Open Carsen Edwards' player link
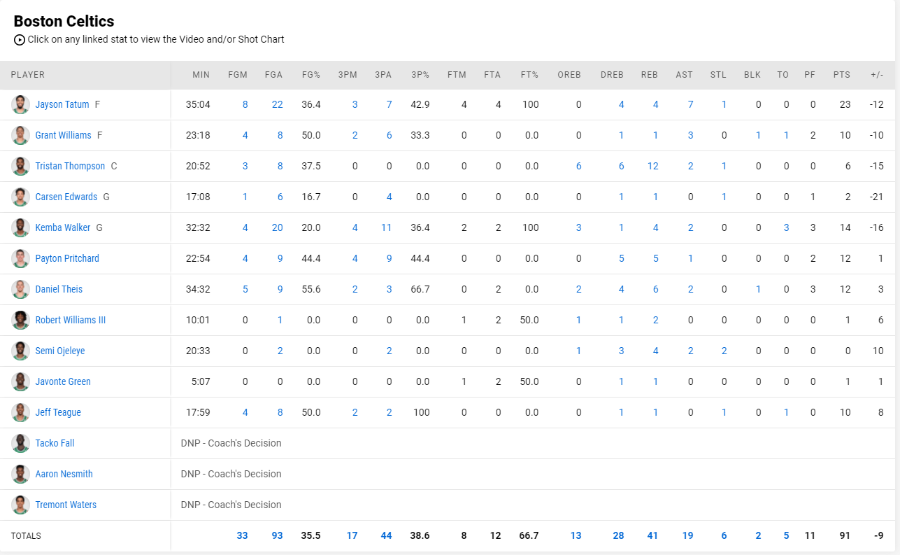The width and height of the screenshot is (900, 555). (66, 197)
